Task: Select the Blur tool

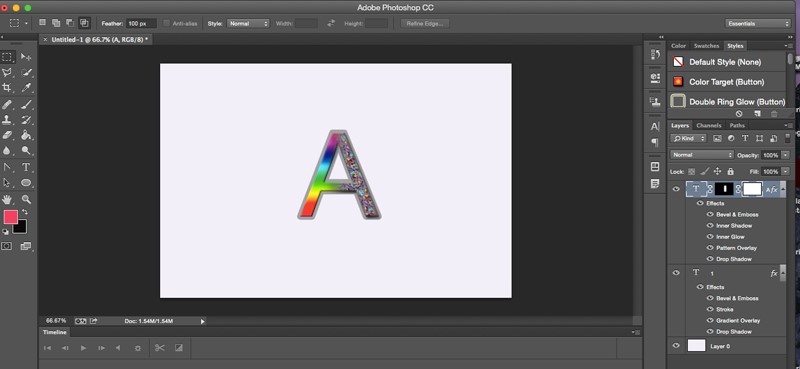Action: point(7,151)
